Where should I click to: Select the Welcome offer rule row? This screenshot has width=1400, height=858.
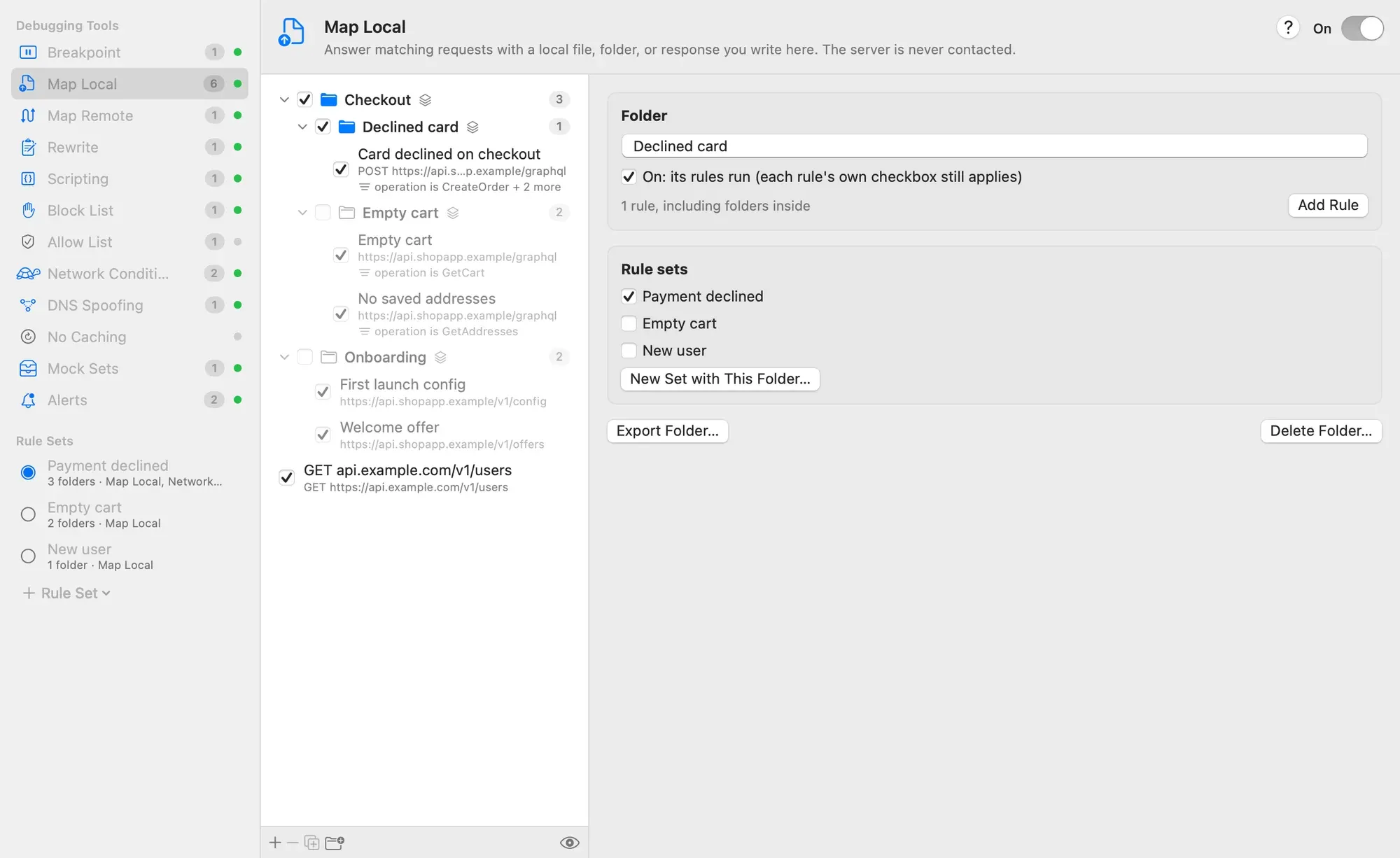(x=424, y=435)
